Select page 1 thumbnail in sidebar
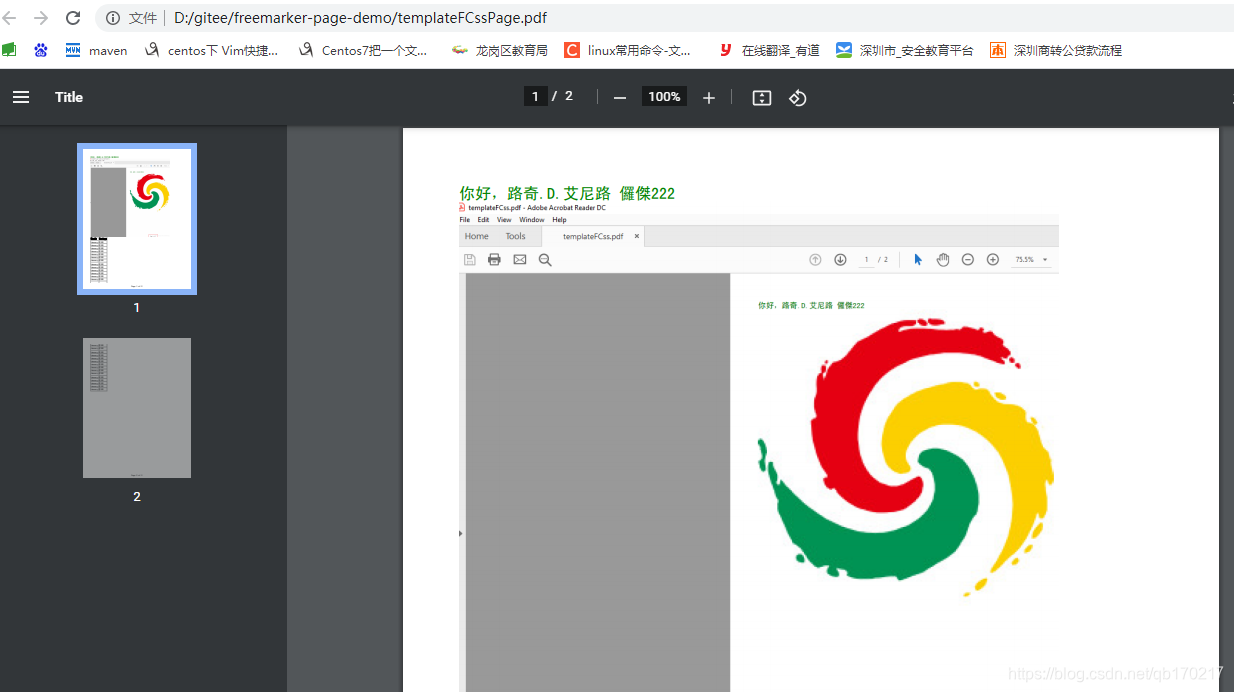This screenshot has height=692, width=1234. pos(137,219)
